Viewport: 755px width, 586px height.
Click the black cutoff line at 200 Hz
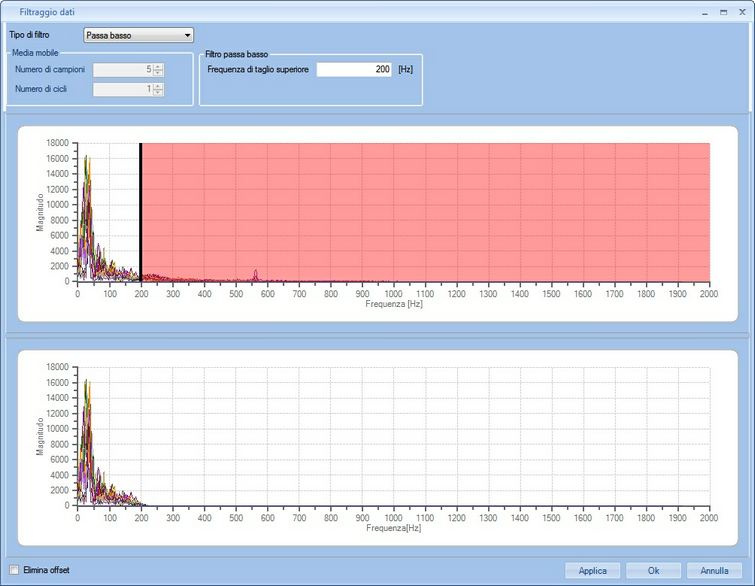[141, 210]
